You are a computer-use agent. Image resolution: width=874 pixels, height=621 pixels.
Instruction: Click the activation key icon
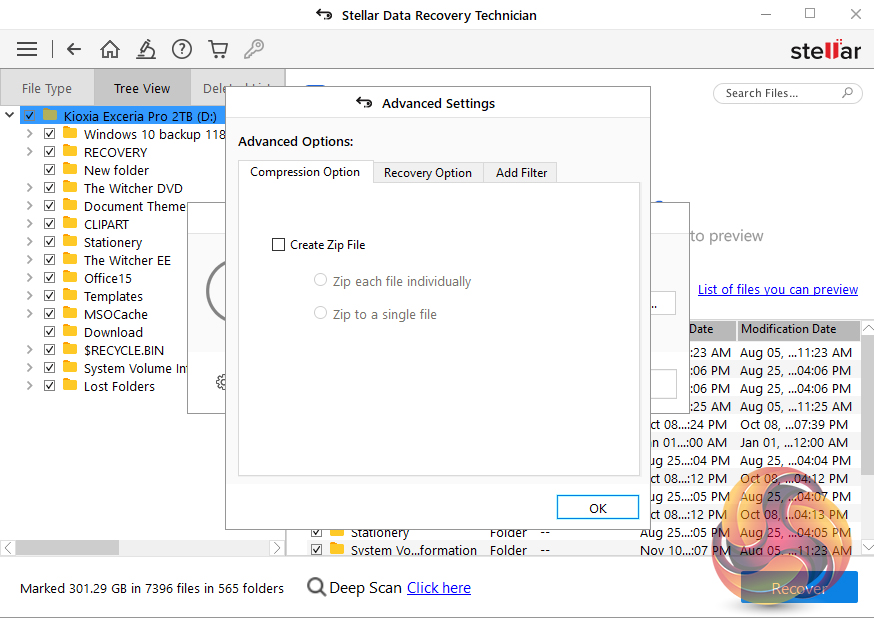point(254,49)
